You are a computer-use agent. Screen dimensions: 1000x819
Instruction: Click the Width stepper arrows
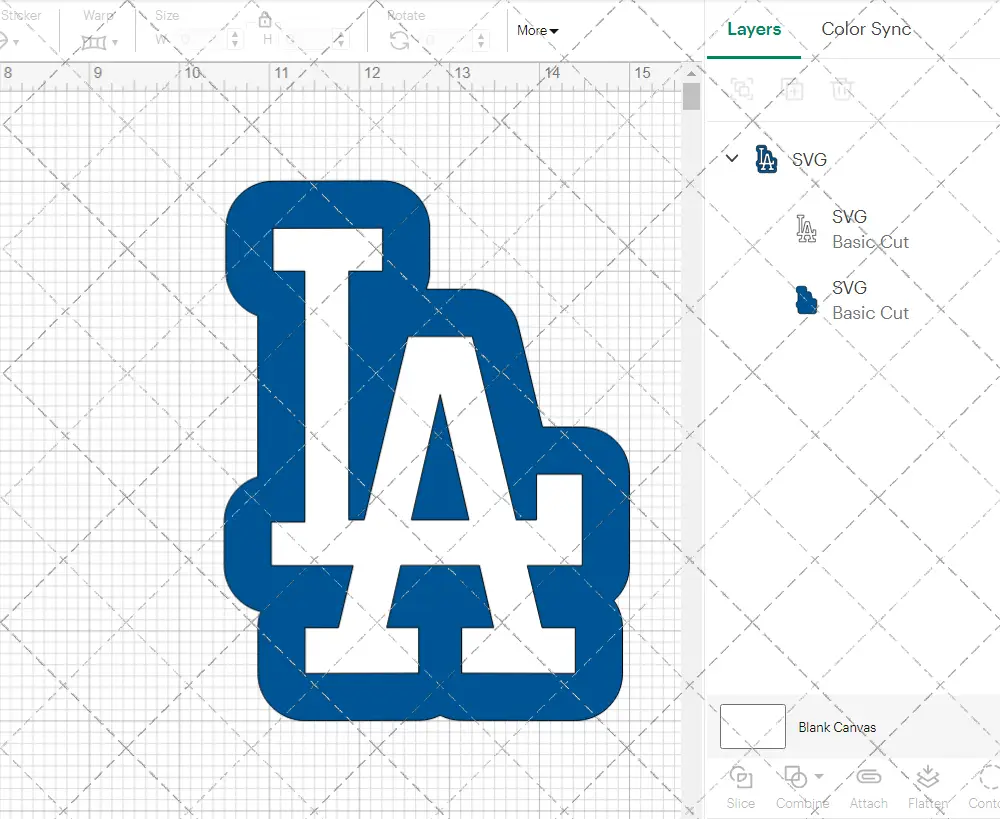pyautogui.click(x=234, y=40)
